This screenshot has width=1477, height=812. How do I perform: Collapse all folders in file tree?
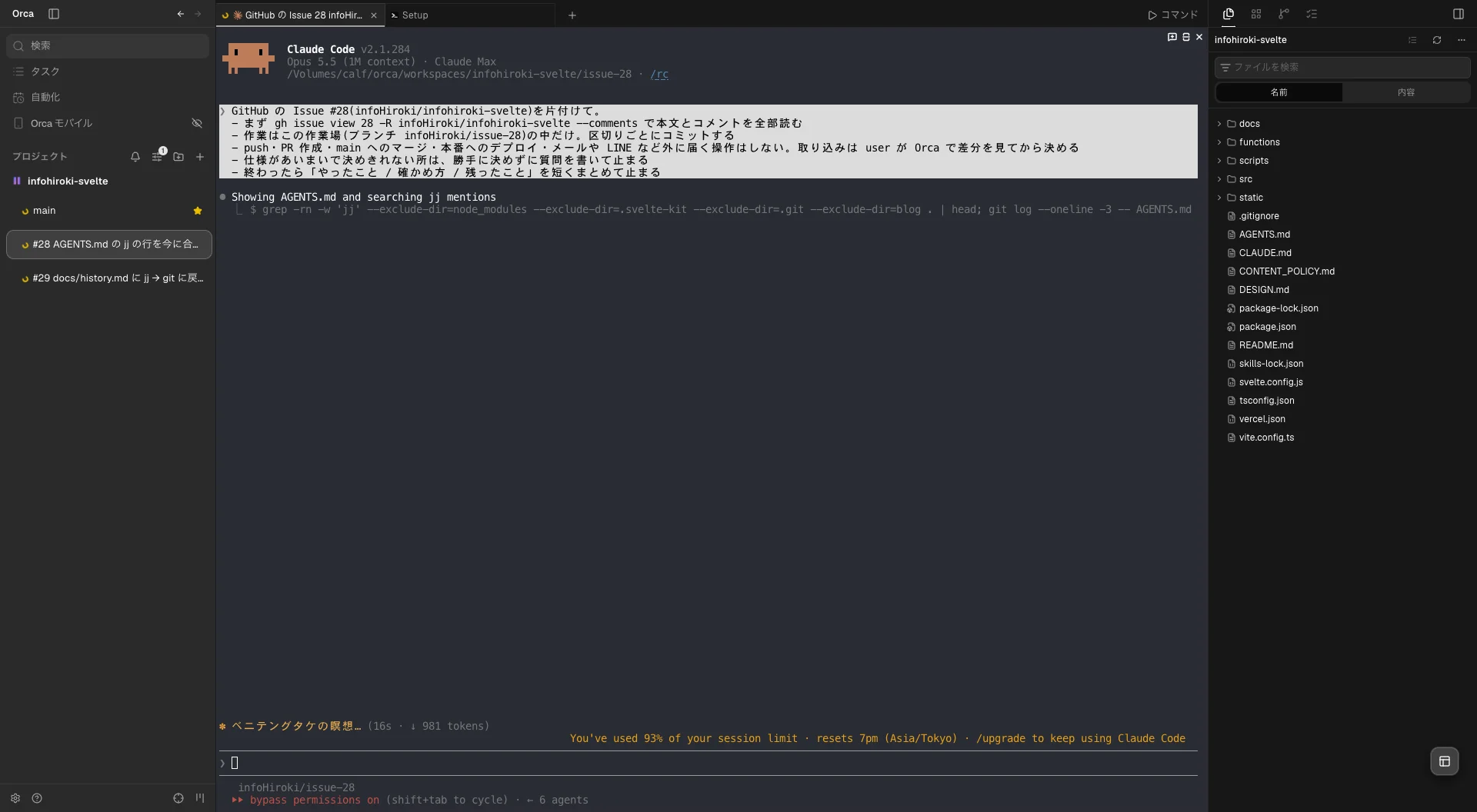pos(1412,40)
